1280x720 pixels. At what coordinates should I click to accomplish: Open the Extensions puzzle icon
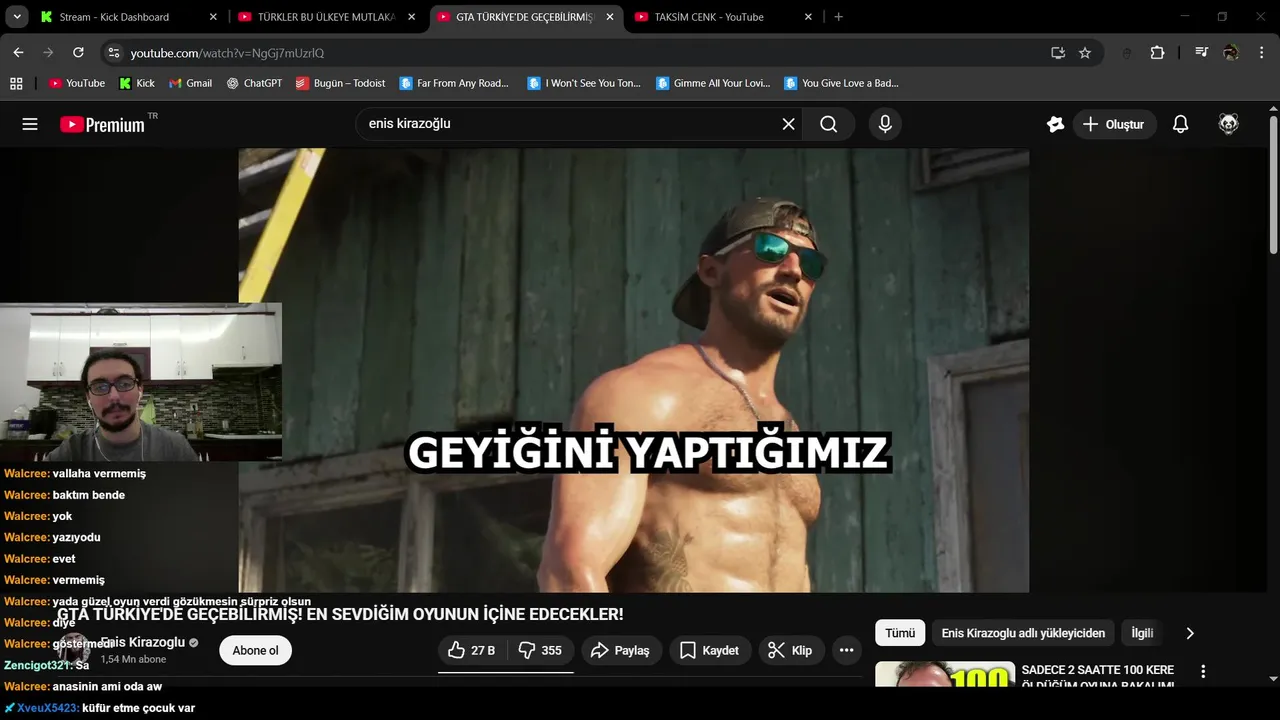(1157, 53)
